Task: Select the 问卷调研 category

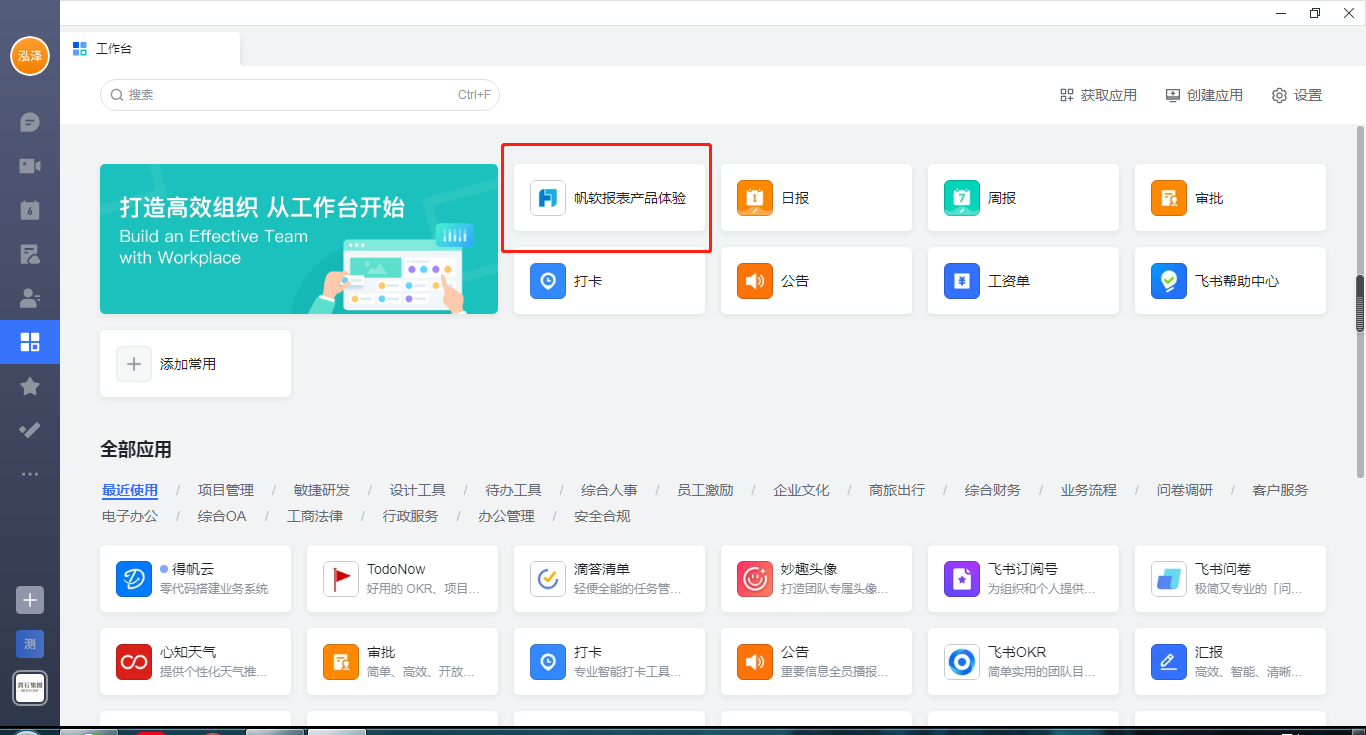Action: click(x=1185, y=490)
